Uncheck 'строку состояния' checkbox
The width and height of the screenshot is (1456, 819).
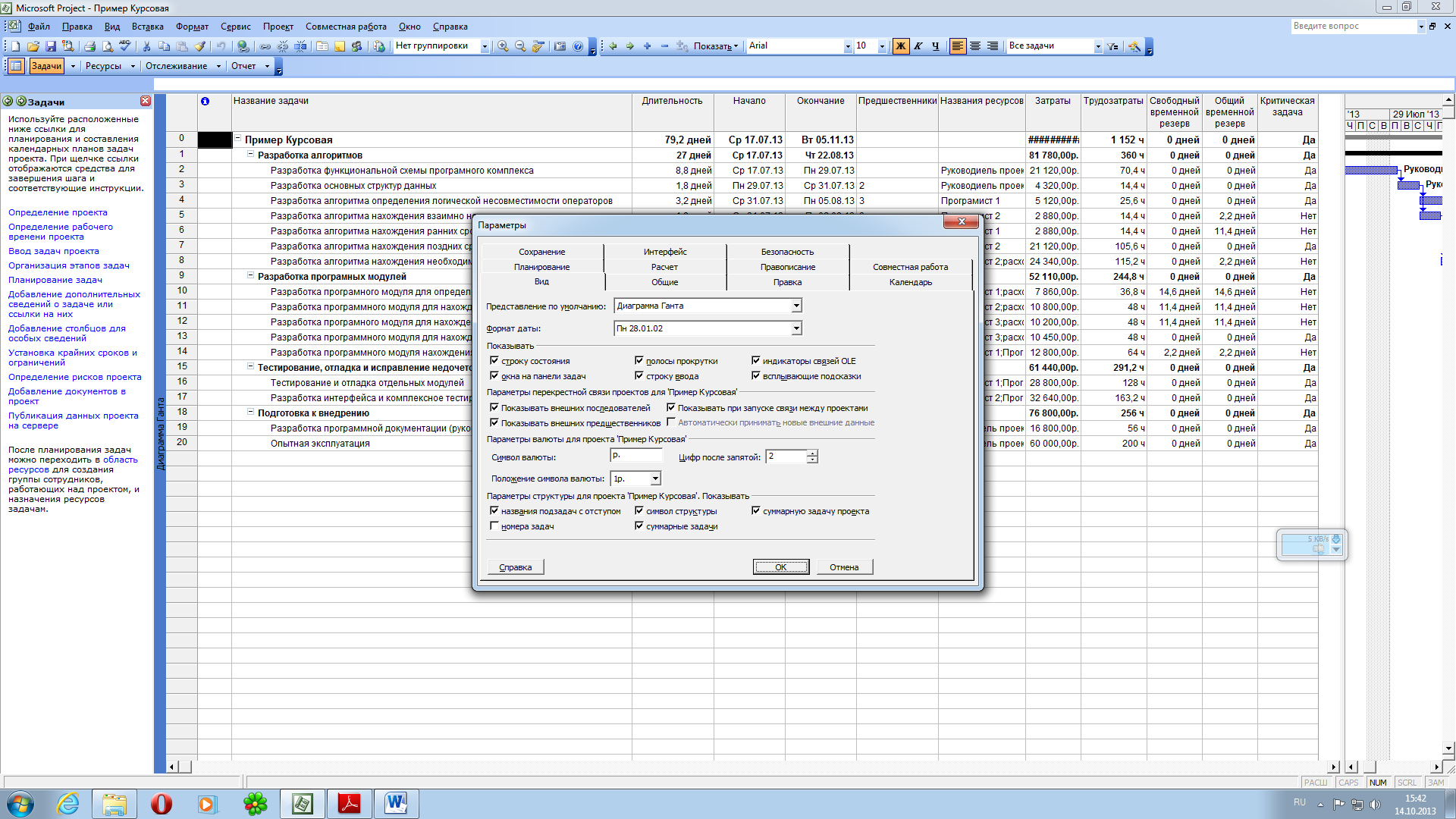[494, 361]
